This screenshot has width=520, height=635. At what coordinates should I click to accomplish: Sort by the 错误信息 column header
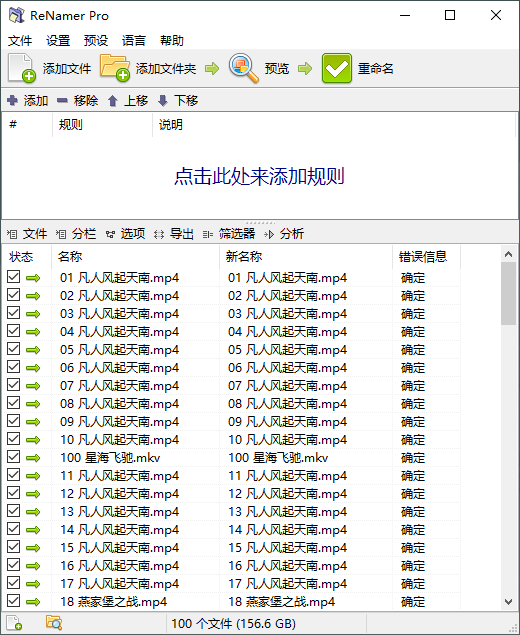(426, 257)
